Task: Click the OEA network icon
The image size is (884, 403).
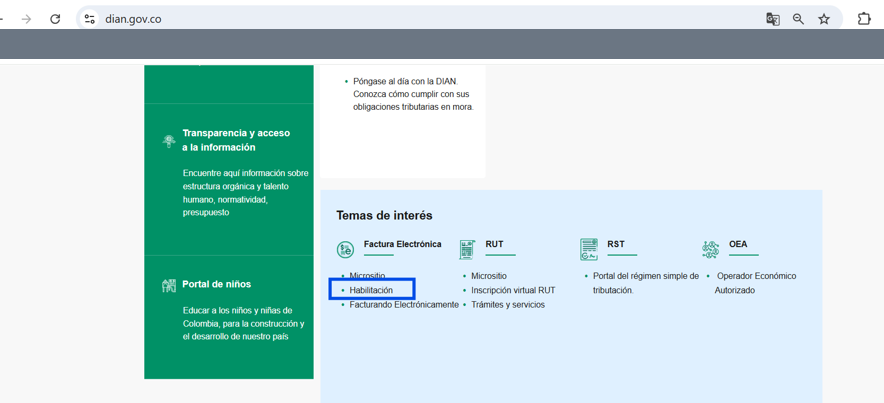Action: pyautogui.click(x=710, y=249)
